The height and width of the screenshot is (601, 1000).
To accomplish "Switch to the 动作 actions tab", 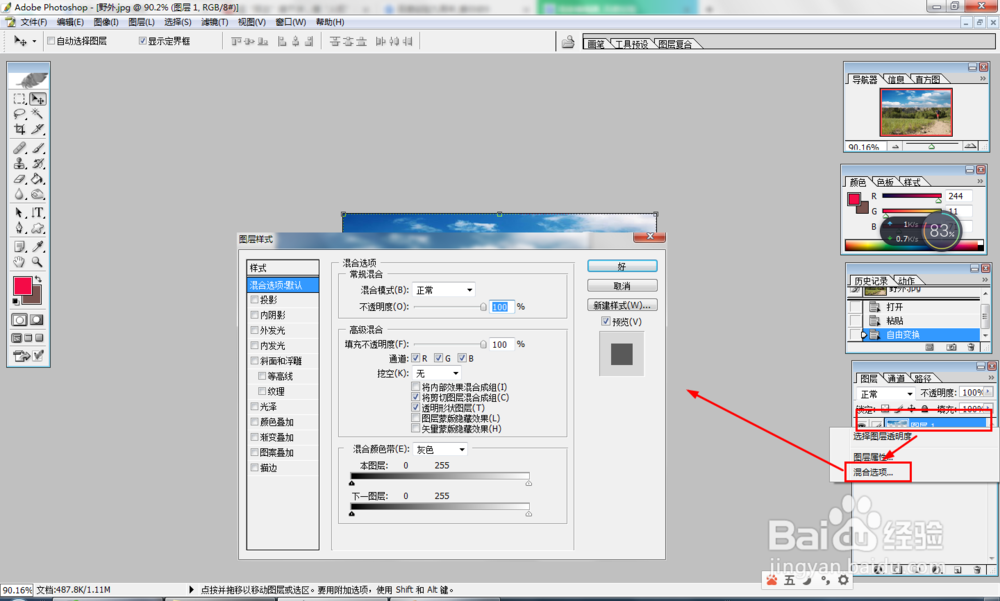I will 906,281.
